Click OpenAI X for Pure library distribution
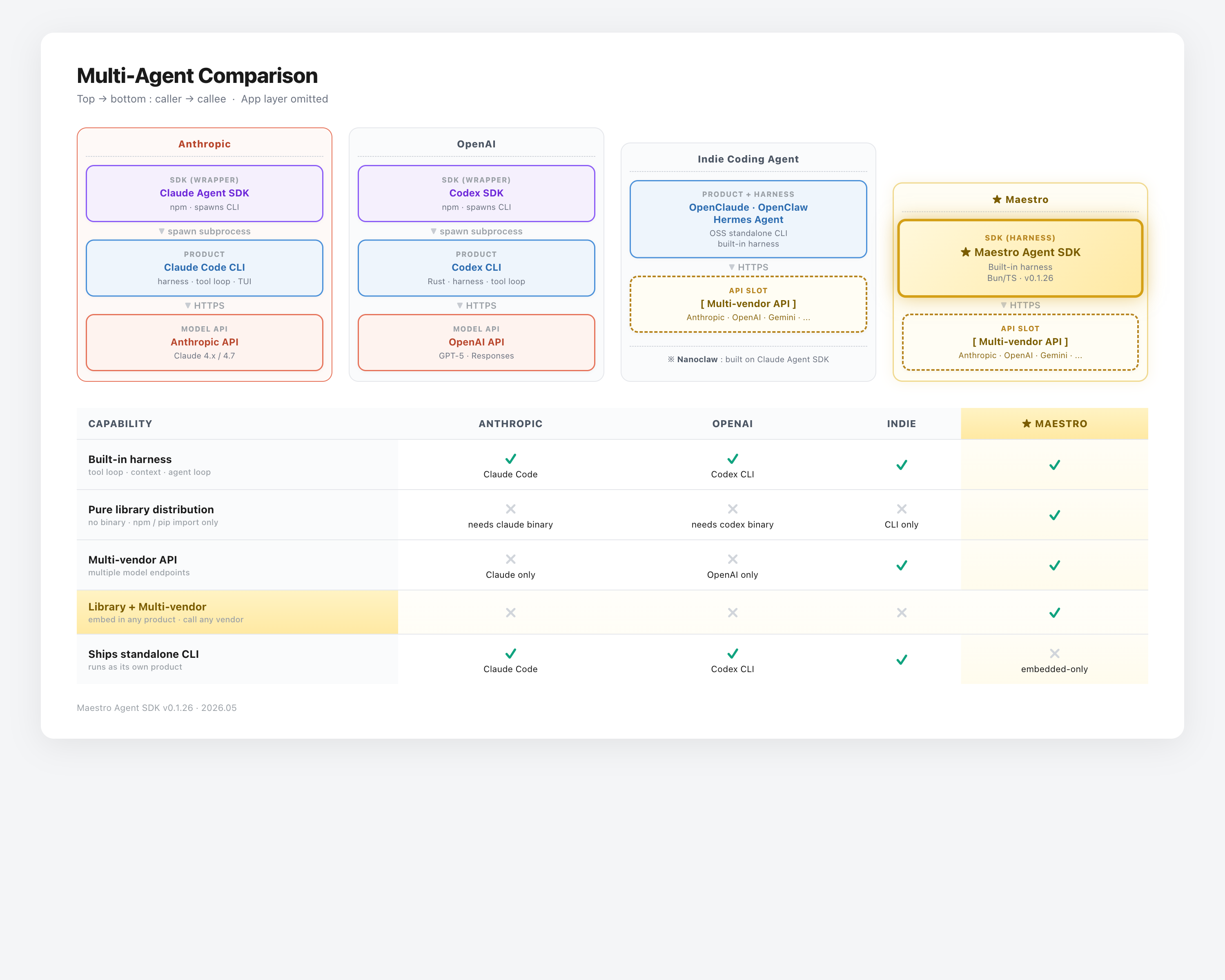 pyautogui.click(x=733, y=508)
